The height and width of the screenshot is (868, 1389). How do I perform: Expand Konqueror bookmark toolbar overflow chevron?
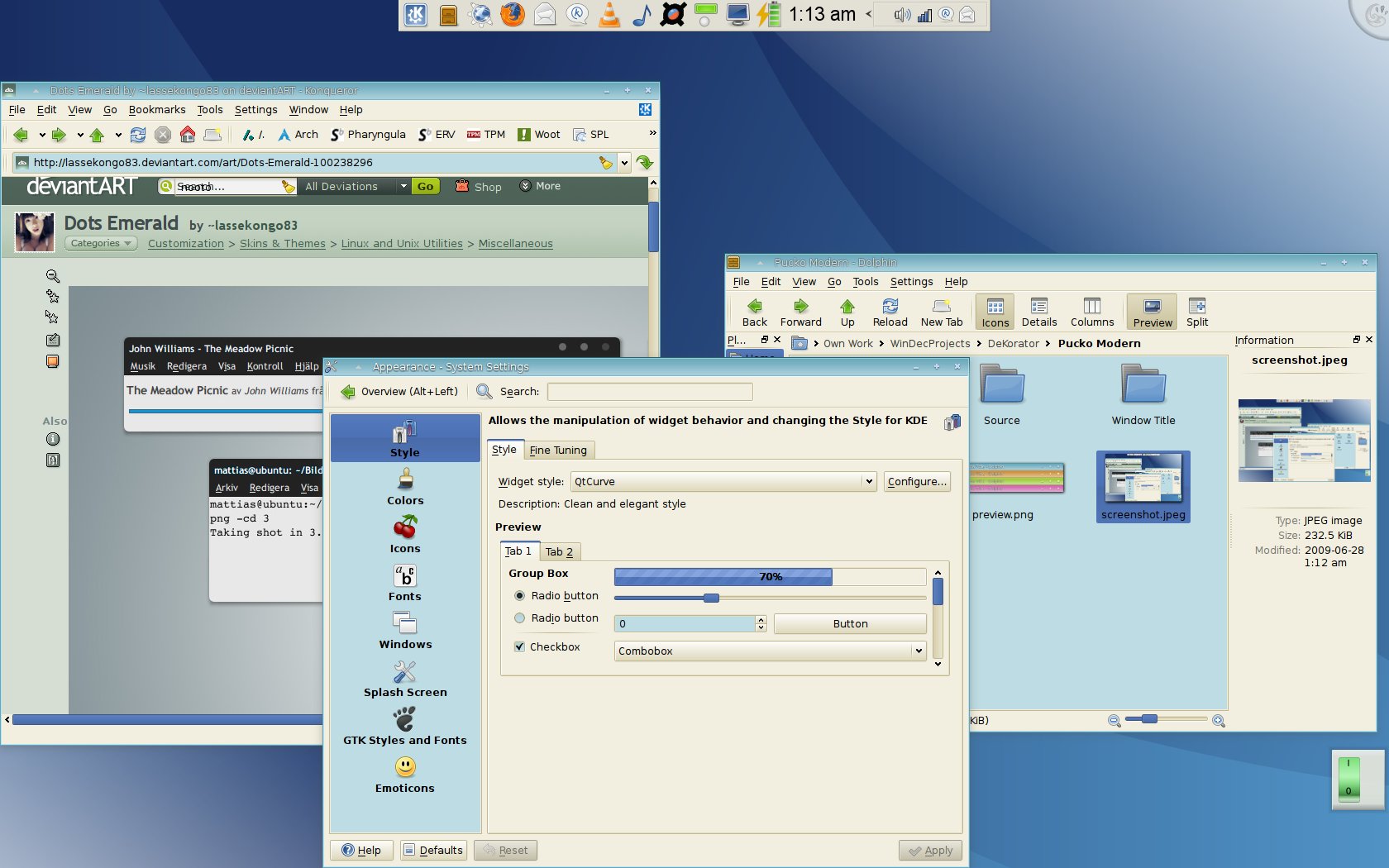[652, 133]
